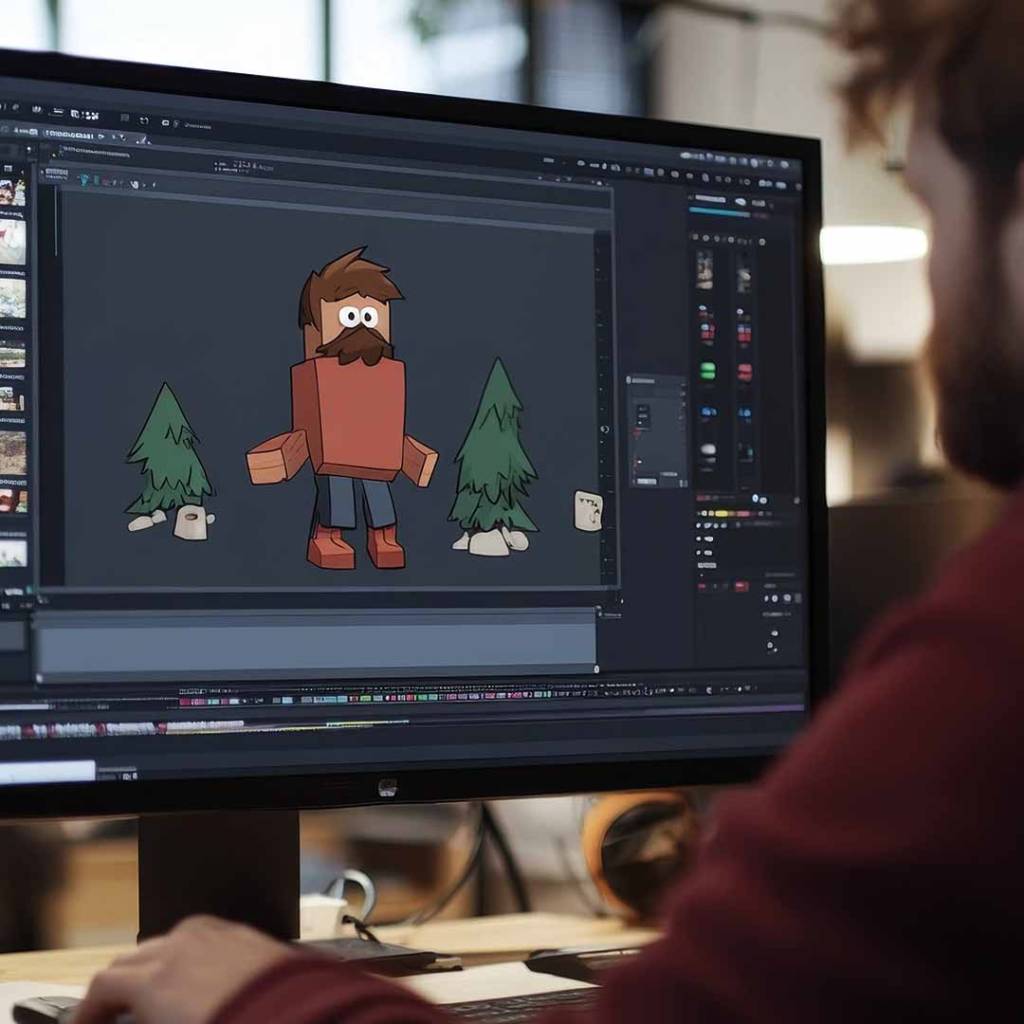Click the white field in the screen's bottom-left corner
The image size is (1024, 1024).
(x=47, y=771)
